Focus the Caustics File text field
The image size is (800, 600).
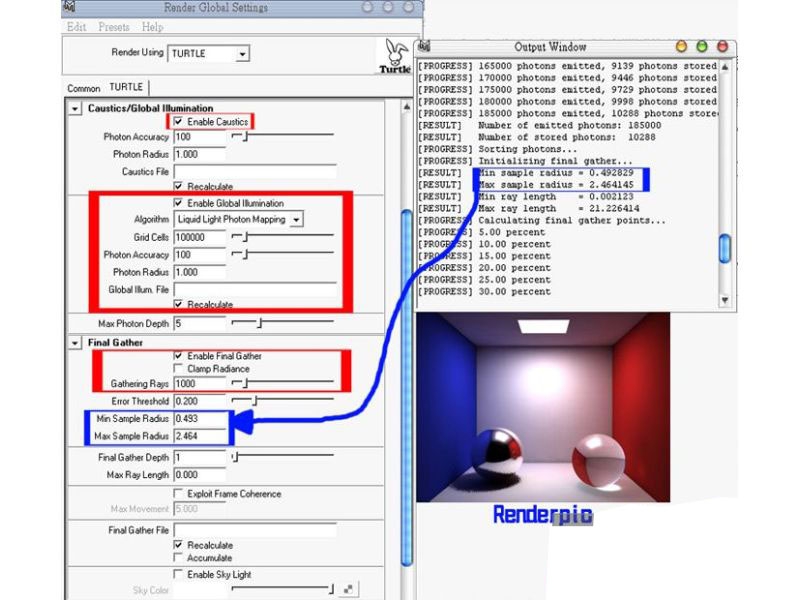tap(255, 171)
